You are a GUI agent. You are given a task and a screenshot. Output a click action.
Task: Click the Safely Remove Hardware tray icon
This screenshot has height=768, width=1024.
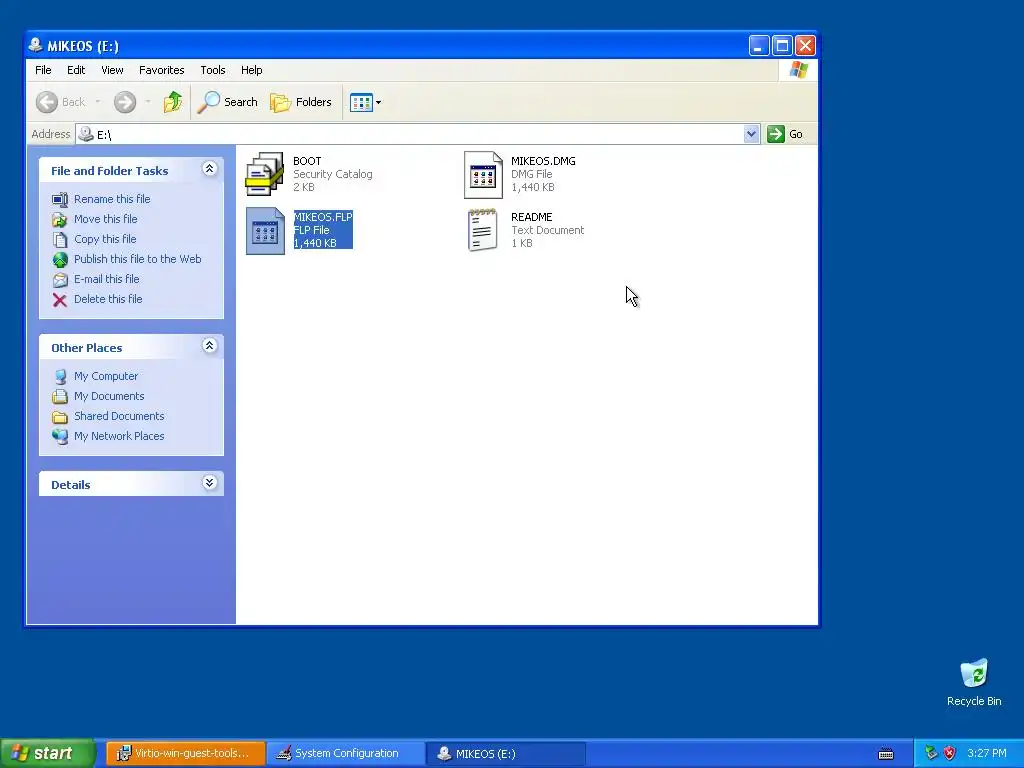pyautogui.click(x=931, y=753)
